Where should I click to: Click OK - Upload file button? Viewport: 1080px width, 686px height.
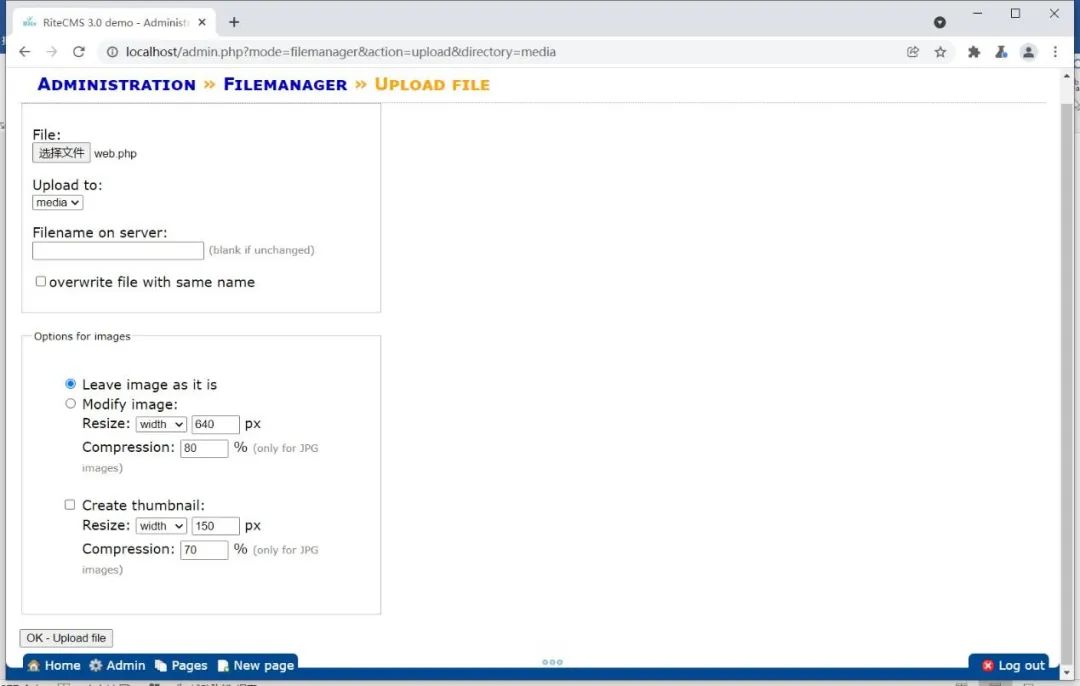pyautogui.click(x=66, y=638)
